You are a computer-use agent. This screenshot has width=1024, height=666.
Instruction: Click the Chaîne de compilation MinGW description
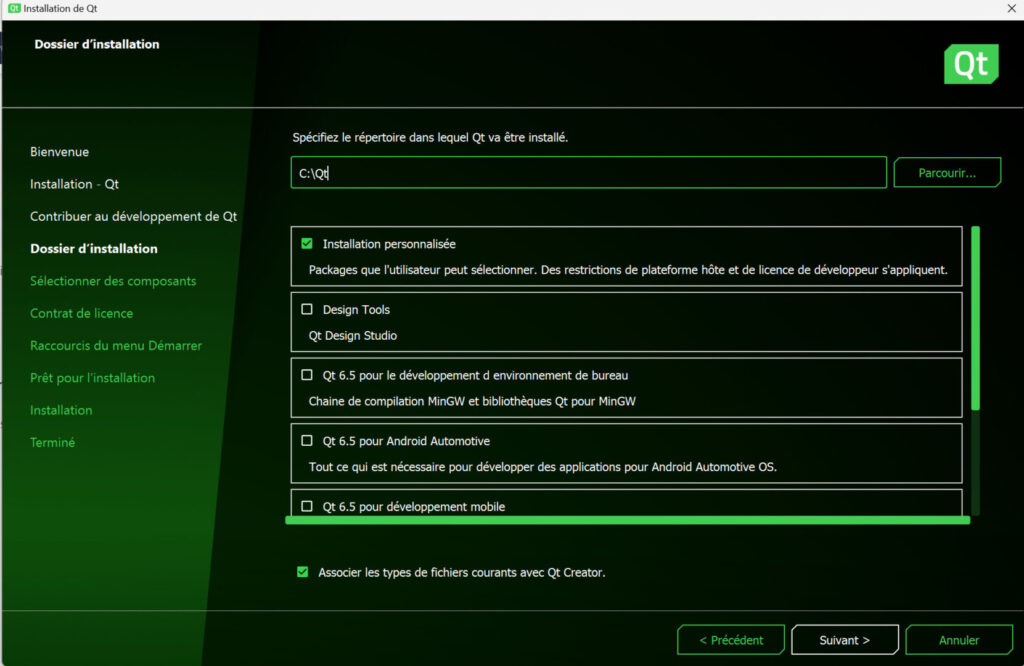pos(472,401)
